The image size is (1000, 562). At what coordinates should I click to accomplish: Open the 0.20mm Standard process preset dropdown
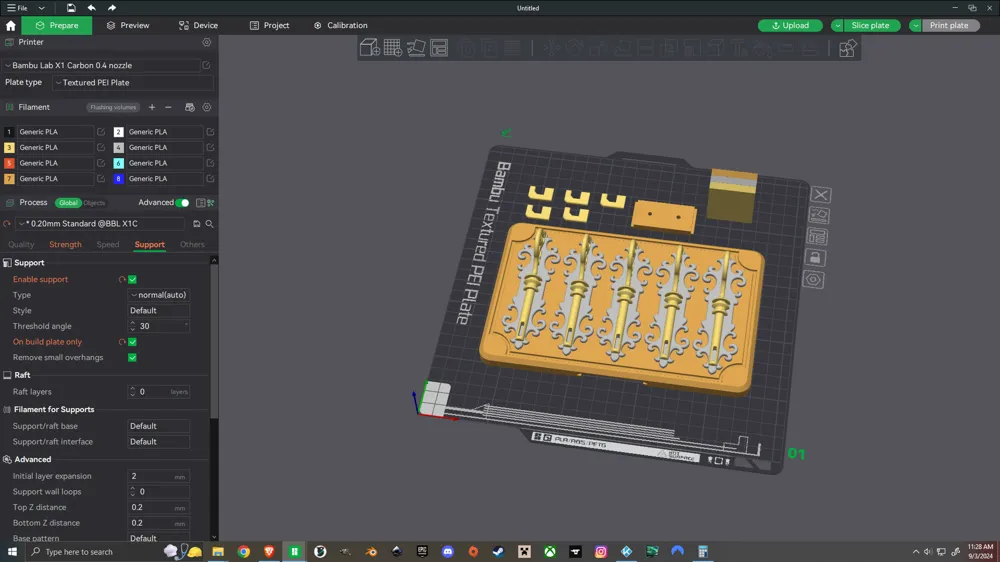[102, 224]
